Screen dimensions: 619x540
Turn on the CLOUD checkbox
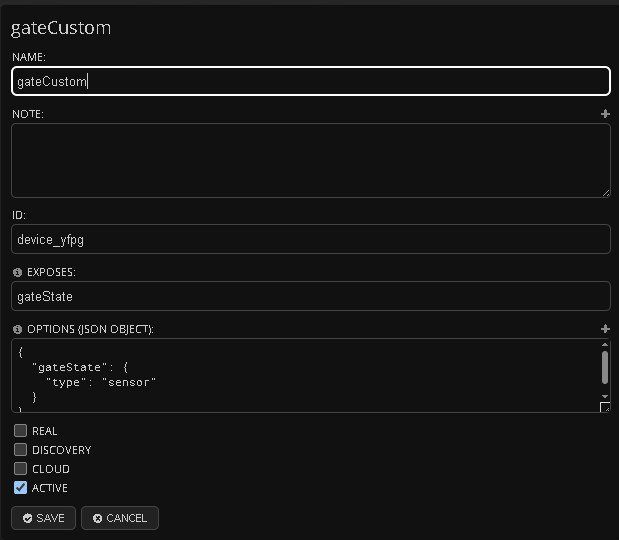click(20, 469)
